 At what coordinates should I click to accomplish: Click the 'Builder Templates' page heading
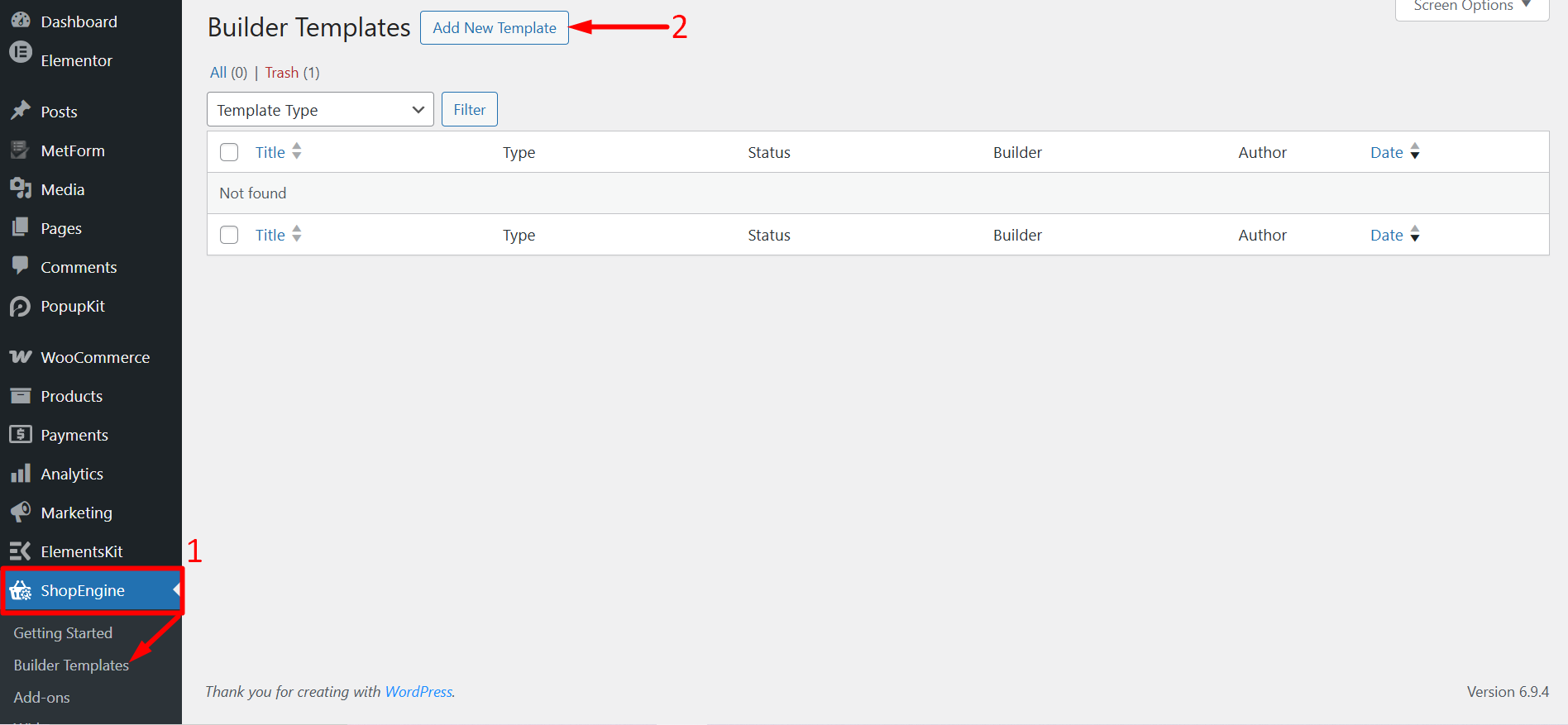tap(308, 27)
